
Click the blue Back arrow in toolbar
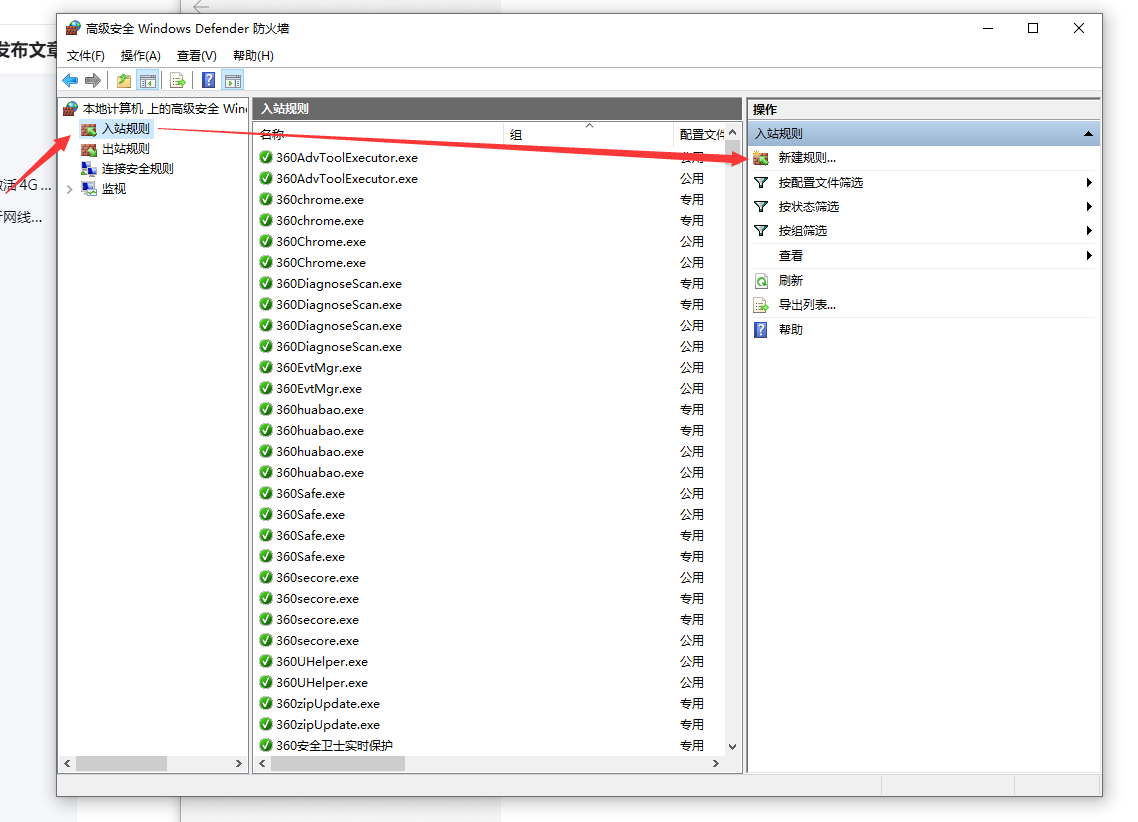70,81
